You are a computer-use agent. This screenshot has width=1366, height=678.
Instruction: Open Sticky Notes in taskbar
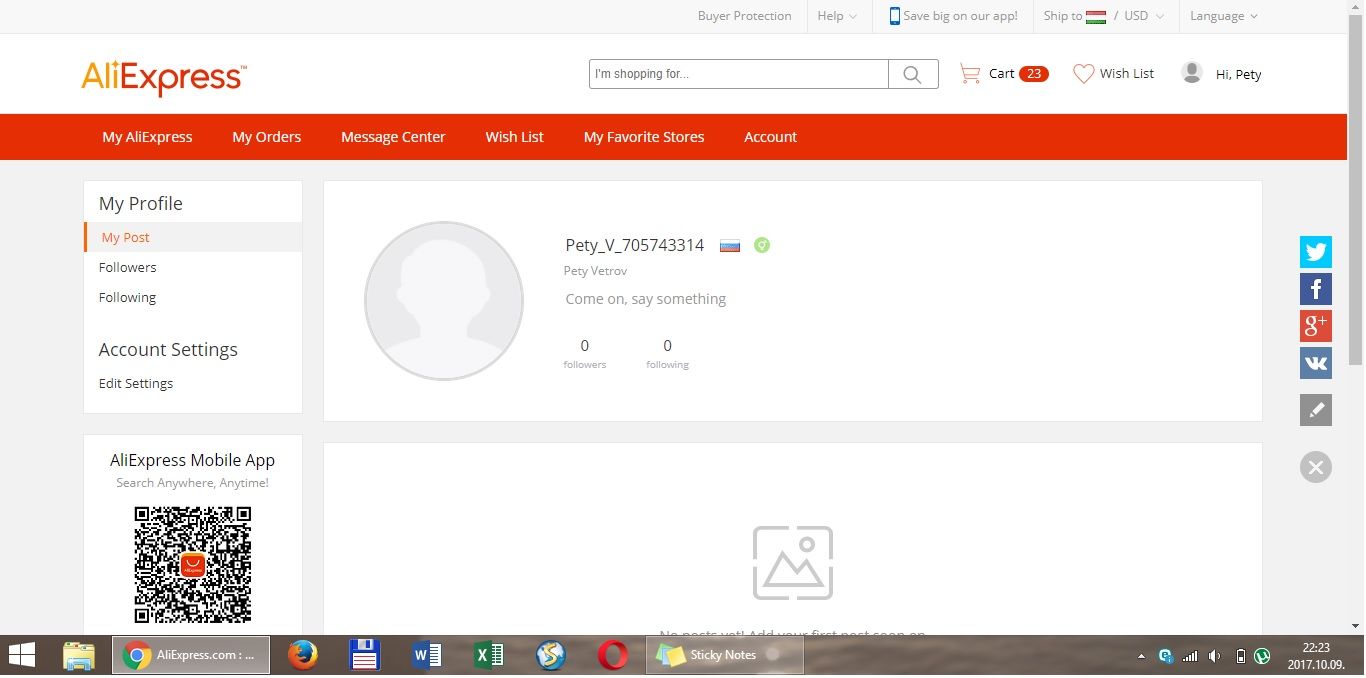tap(725, 655)
